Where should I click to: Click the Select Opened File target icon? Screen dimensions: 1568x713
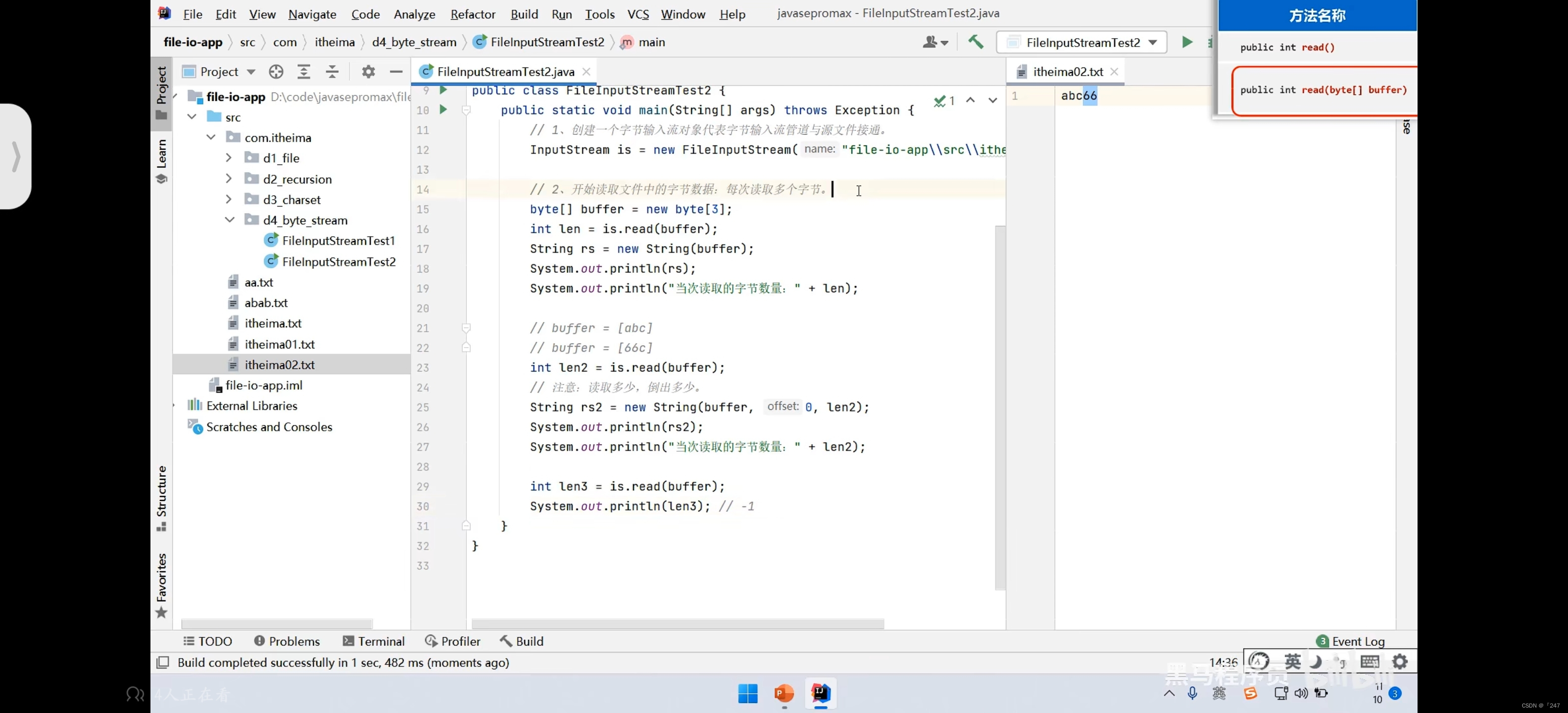(x=276, y=72)
